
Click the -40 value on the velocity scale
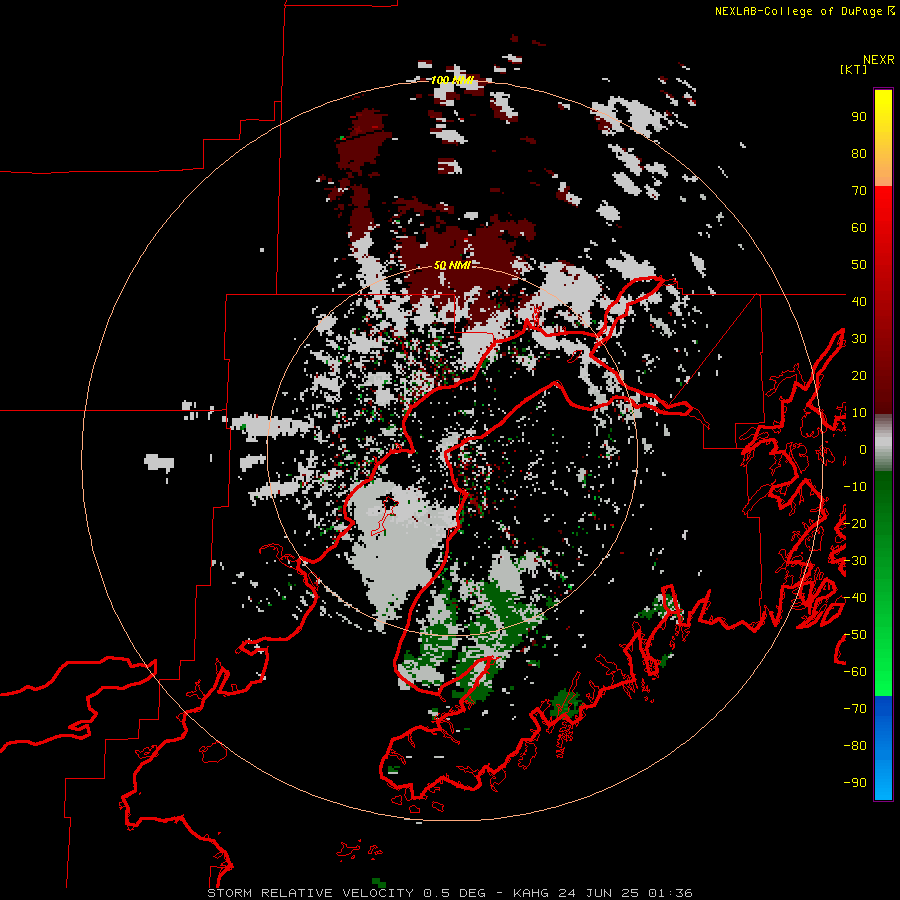pyautogui.click(x=855, y=598)
